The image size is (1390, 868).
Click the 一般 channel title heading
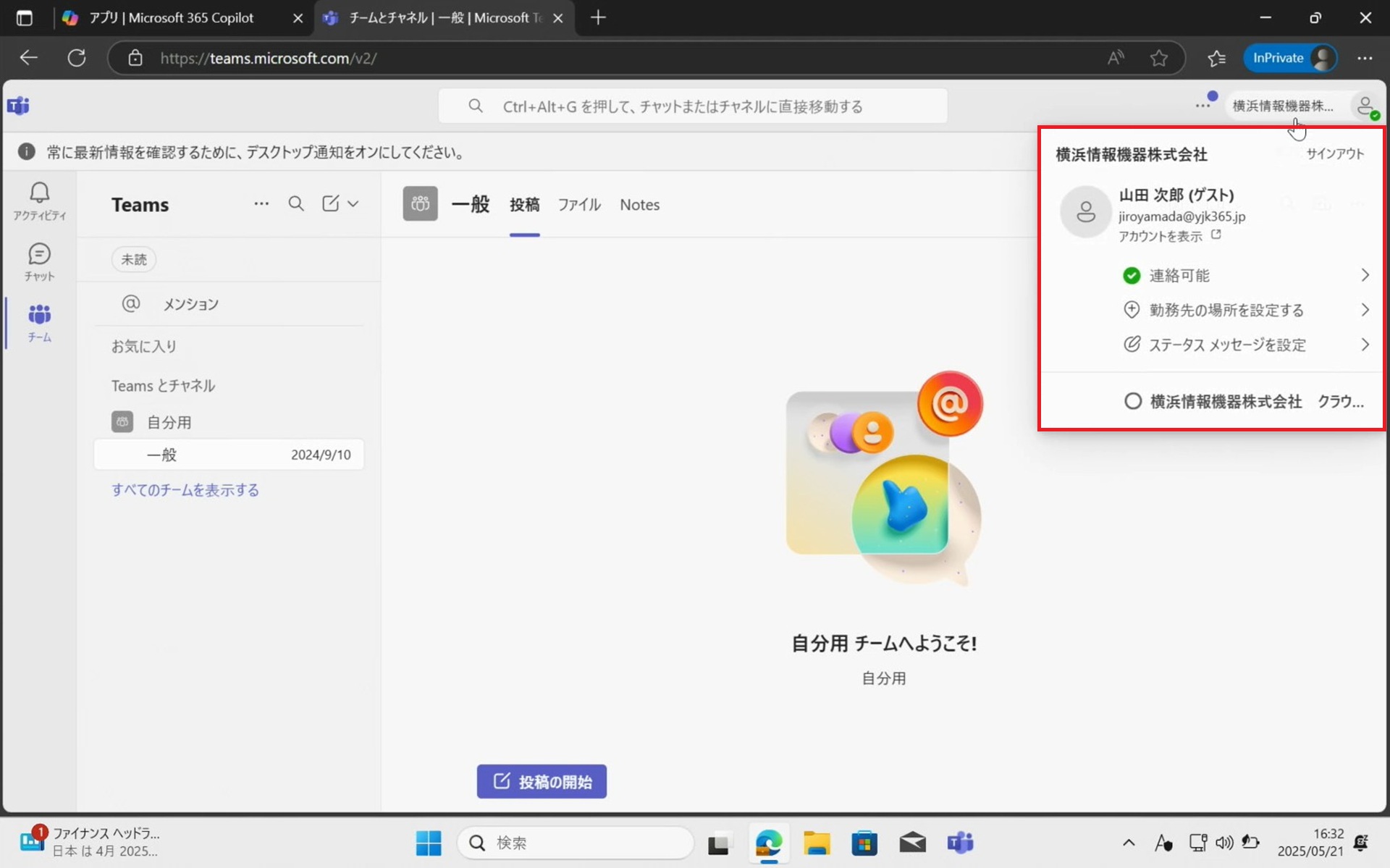pyautogui.click(x=471, y=204)
